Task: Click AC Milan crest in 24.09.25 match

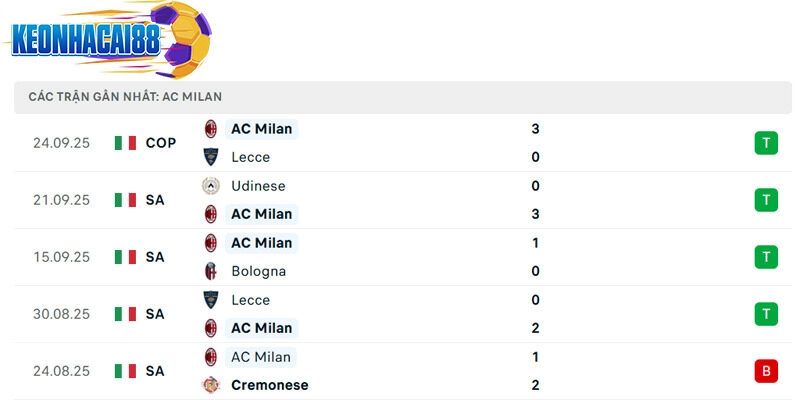Action: tap(211, 129)
